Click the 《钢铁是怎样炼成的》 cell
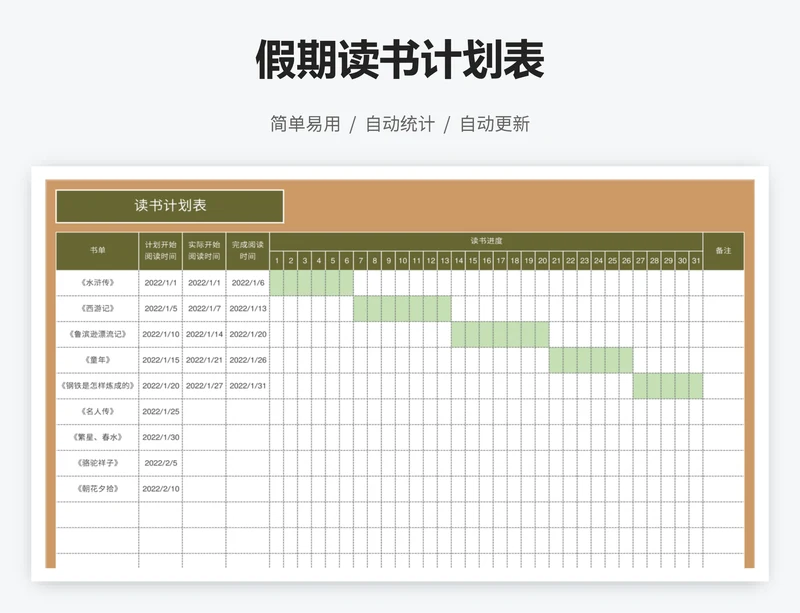This screenshot has height=613, width=800. pyautogui.click(x=97, y=386)
